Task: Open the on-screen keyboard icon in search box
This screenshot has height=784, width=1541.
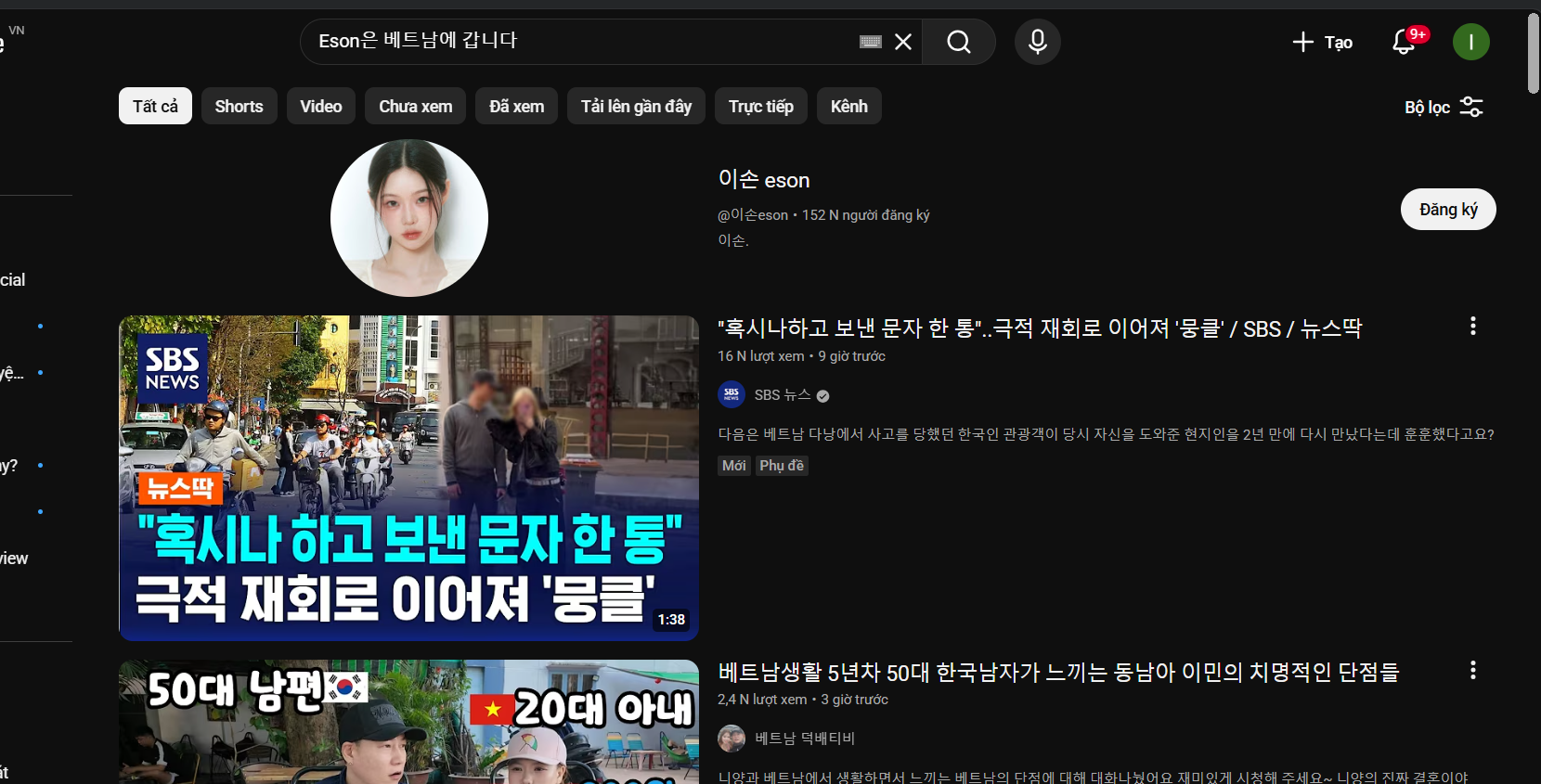Action: [870, 42]
